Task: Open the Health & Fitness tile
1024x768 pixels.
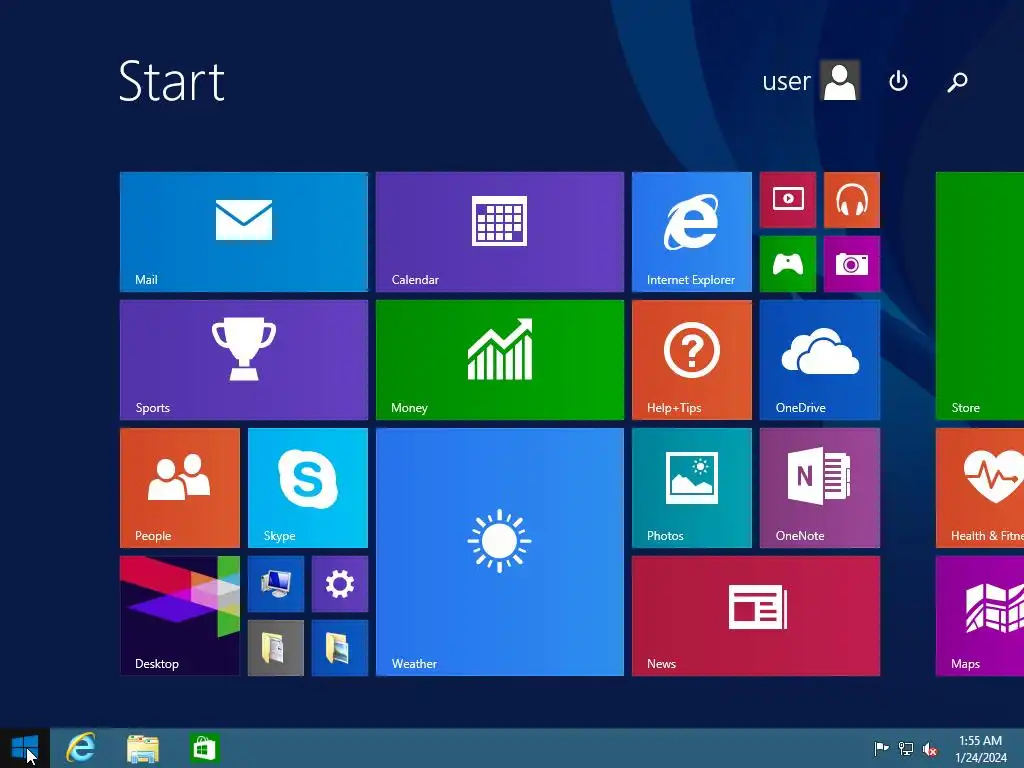Action: [980, 488]
